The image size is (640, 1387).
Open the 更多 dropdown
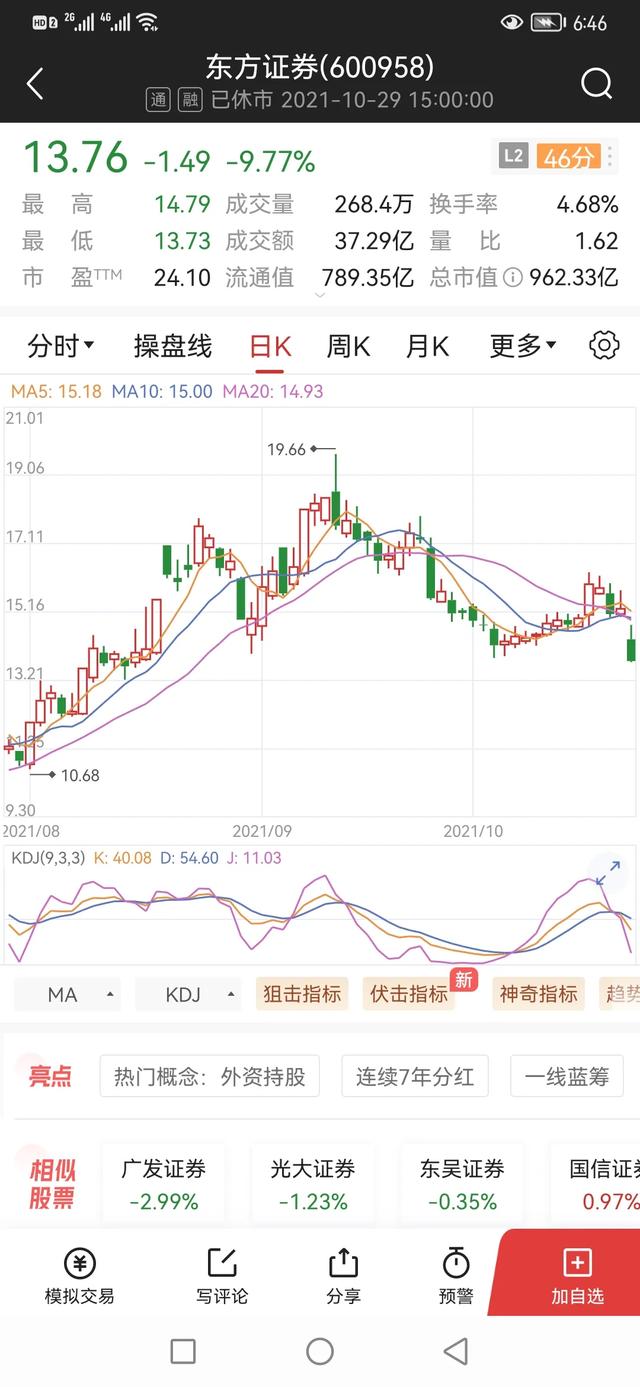523,346
